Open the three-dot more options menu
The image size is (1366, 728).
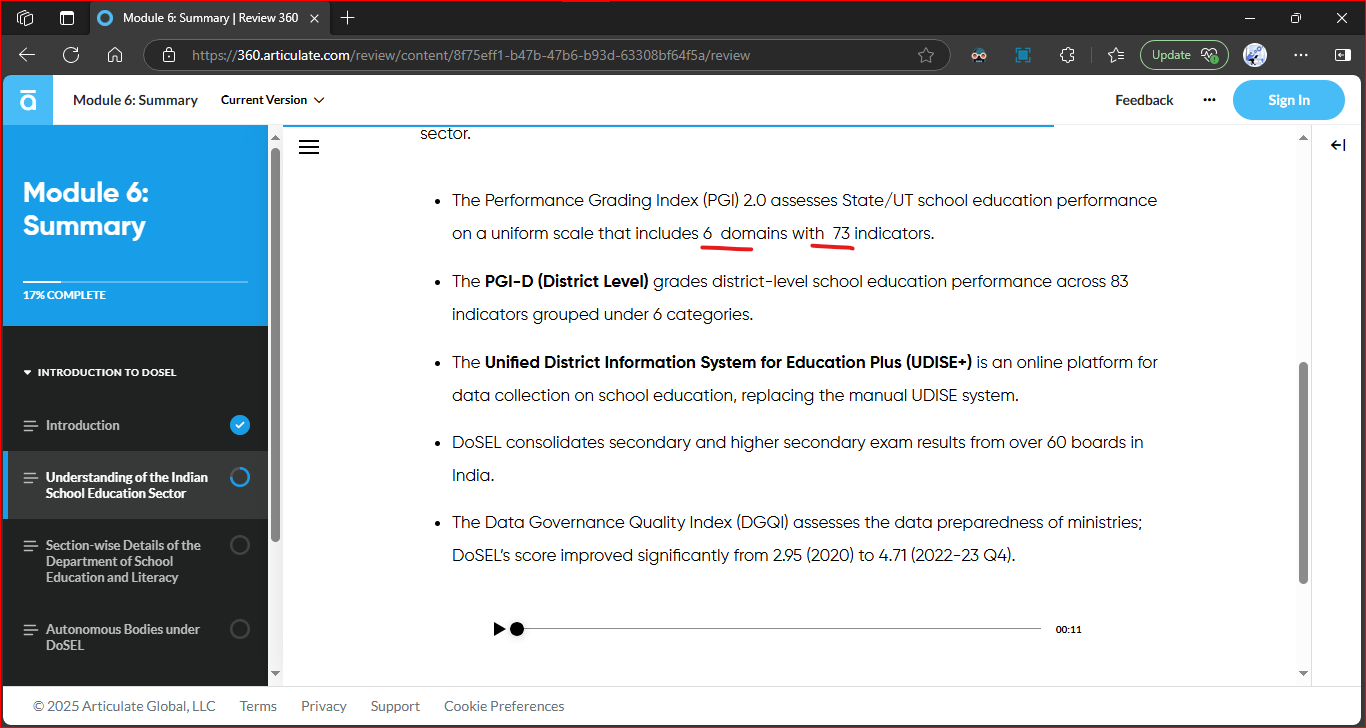tap(1209, 100)
